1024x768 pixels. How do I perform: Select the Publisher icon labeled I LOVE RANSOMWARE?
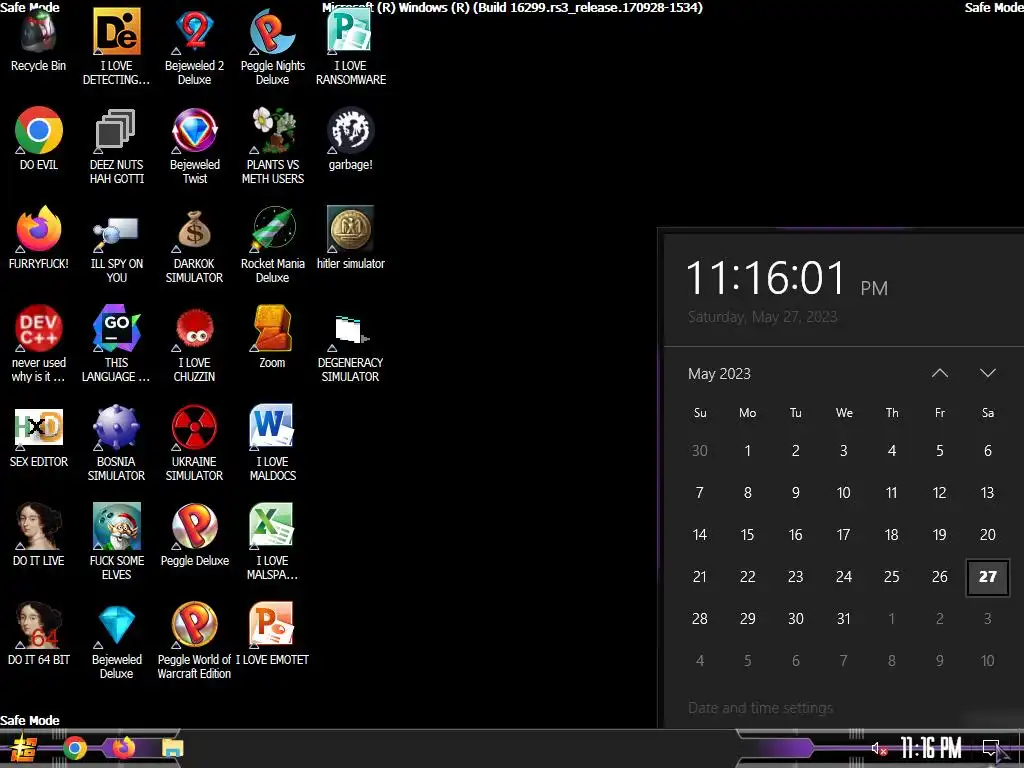coord(350,31)
